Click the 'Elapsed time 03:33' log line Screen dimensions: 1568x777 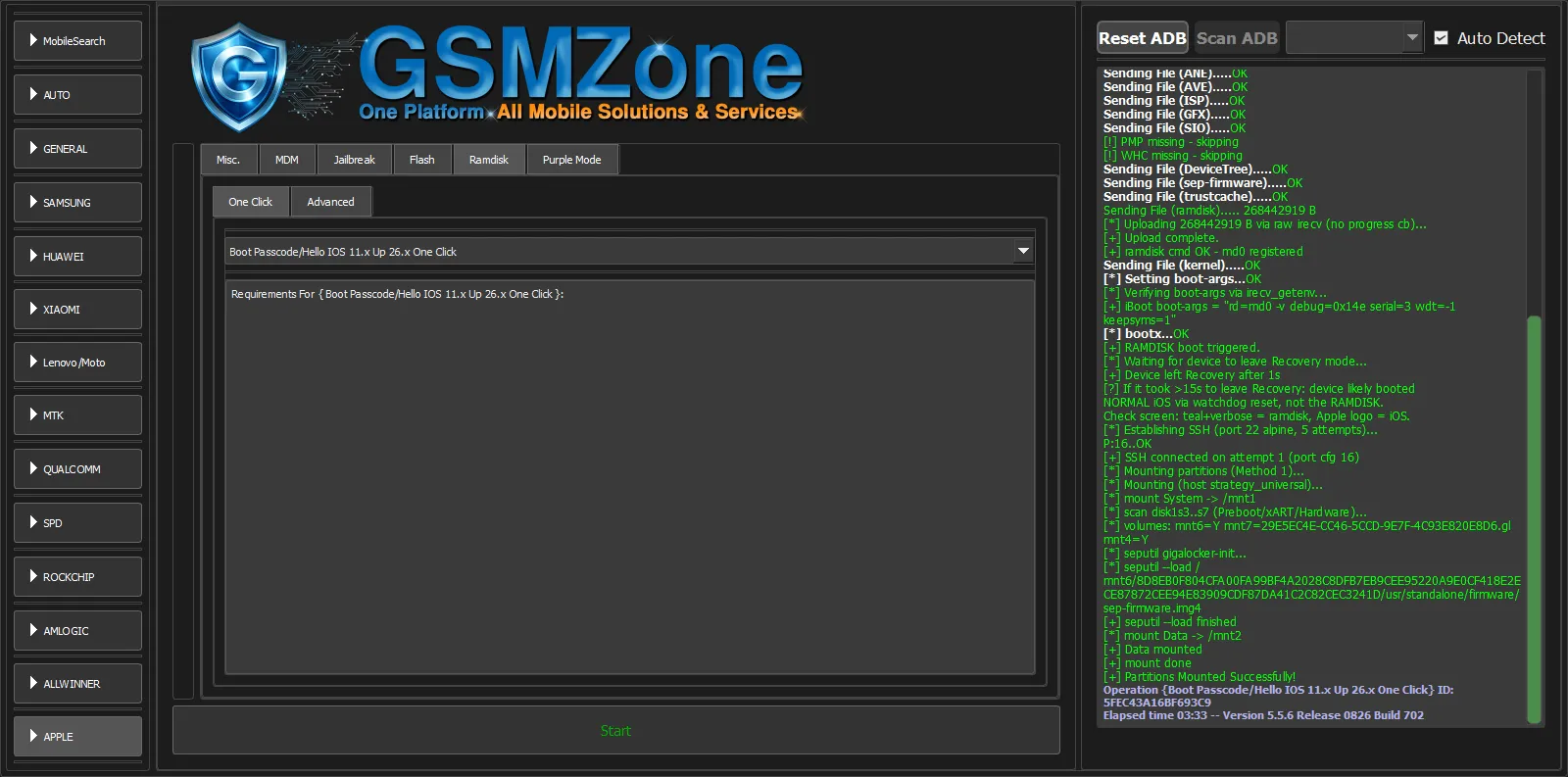(1263, 715)
